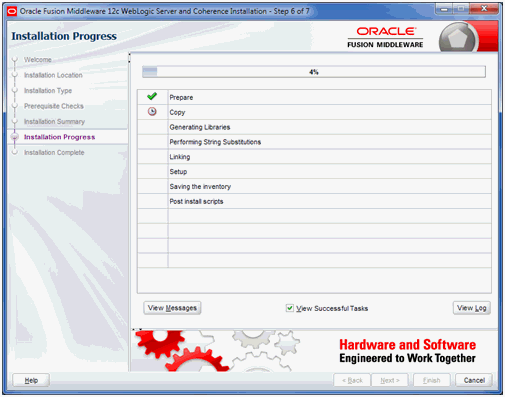
Task: Click the Generating Libraries row
Action: click(x=314, y=127)
